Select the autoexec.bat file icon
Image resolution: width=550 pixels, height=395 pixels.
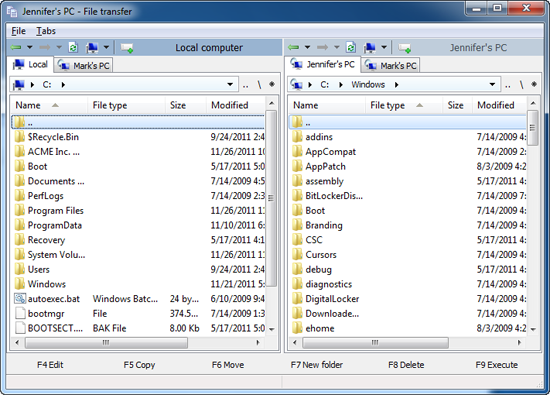pos(20,299)
